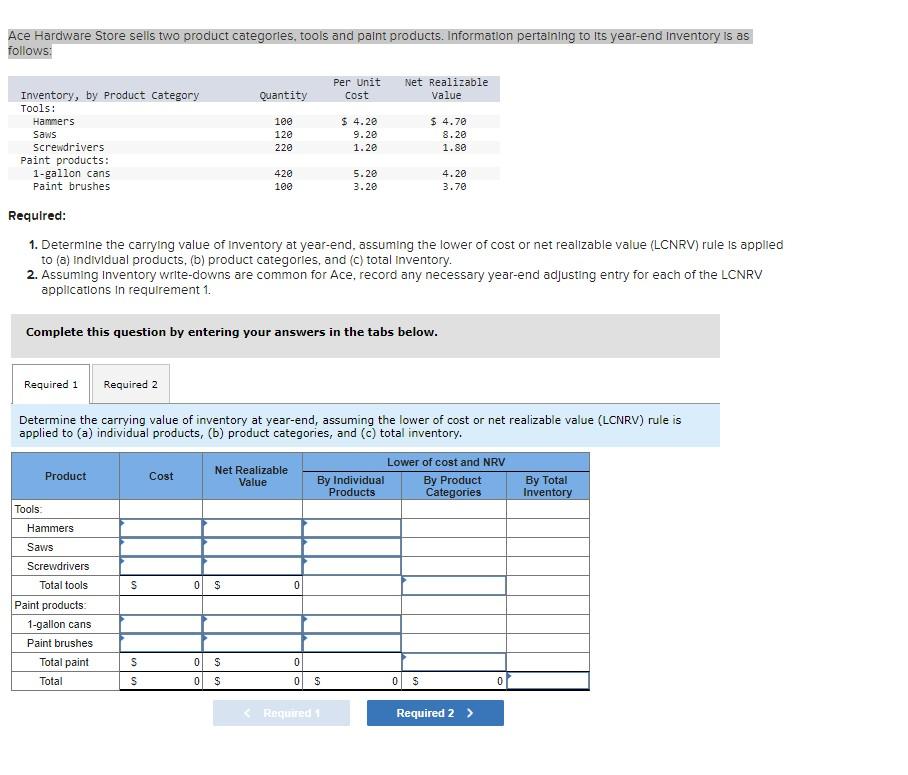Select Screwdrivers By Individual Products cell

352,566
